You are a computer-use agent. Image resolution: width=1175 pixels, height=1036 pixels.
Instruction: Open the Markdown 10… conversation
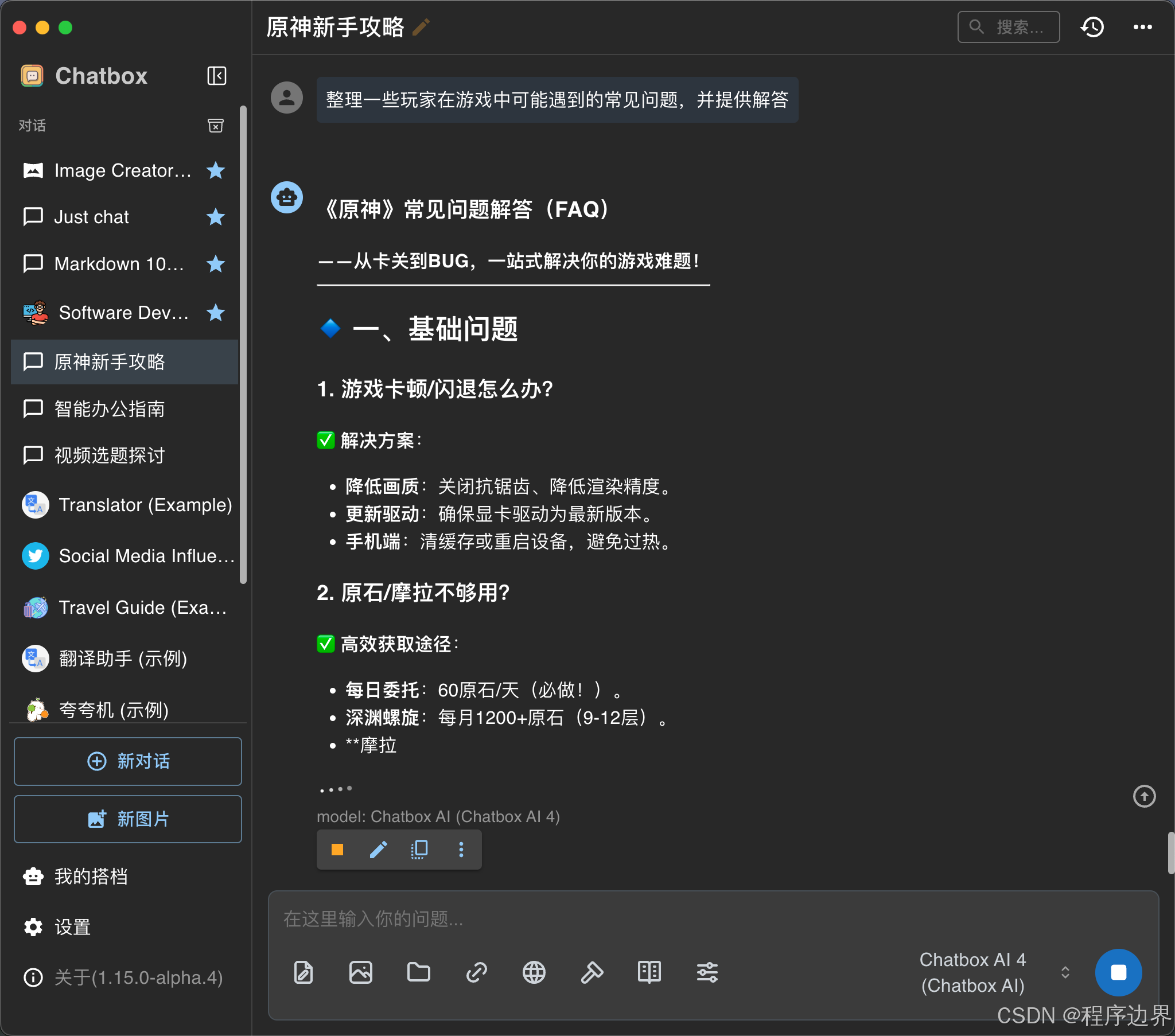tap(123, 264)
